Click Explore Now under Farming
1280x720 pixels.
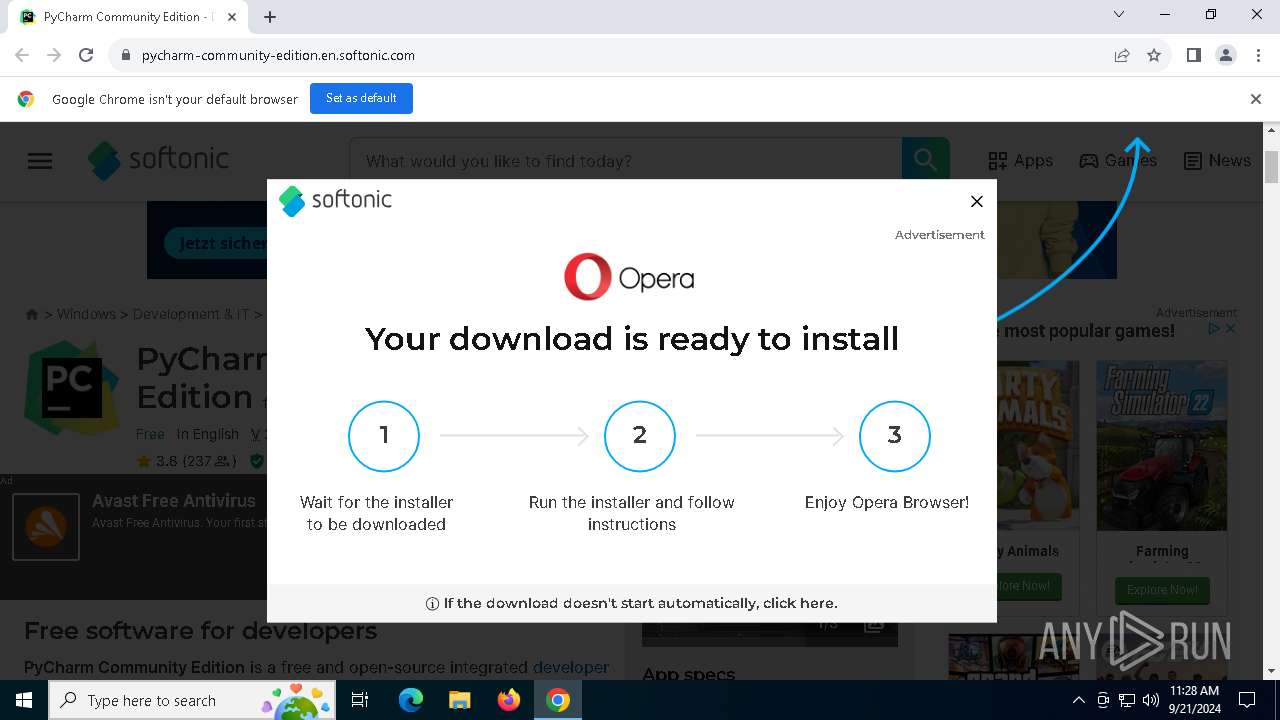click(1162, 589)
